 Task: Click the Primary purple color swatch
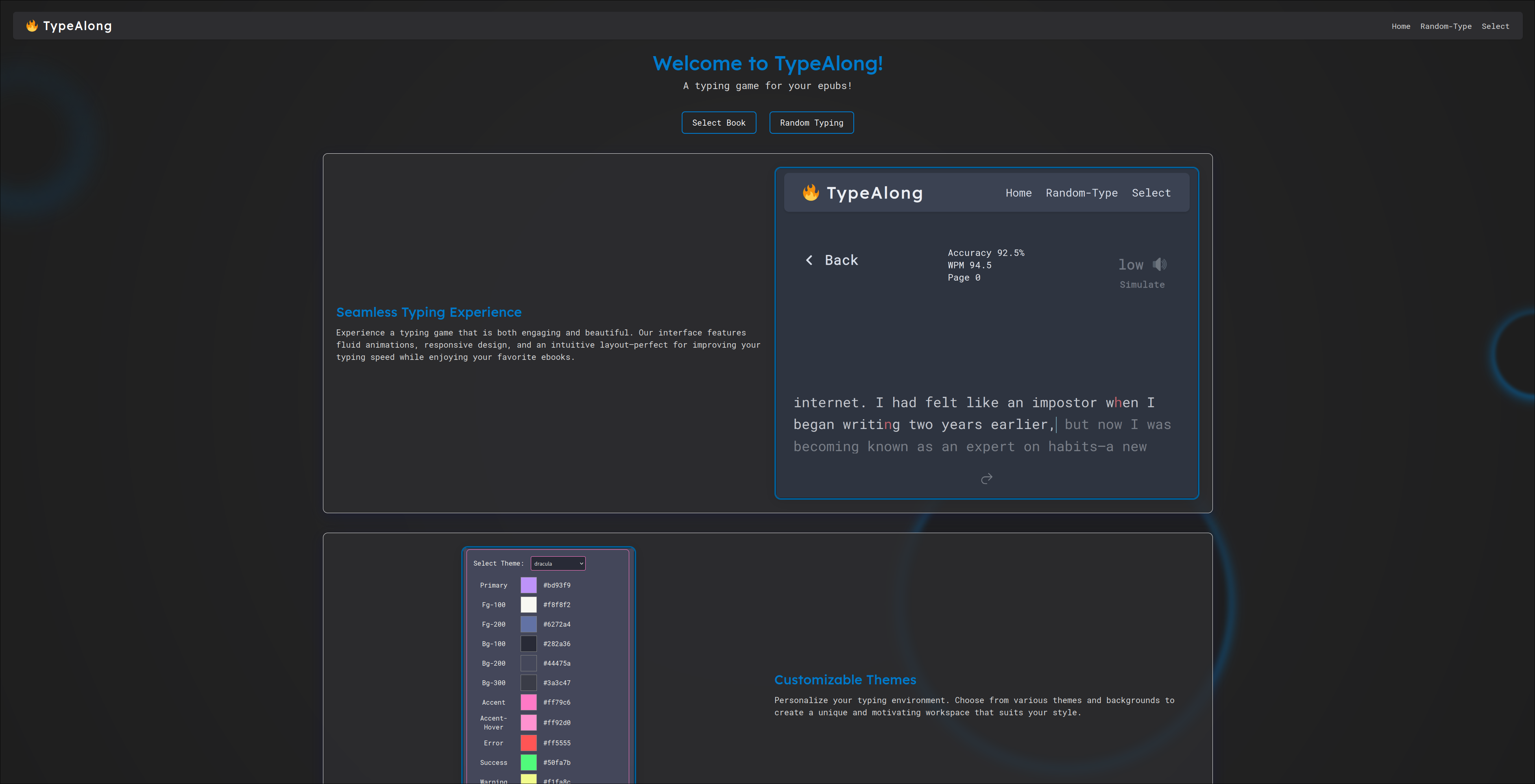pyautogui.click(x=529, y=585)
